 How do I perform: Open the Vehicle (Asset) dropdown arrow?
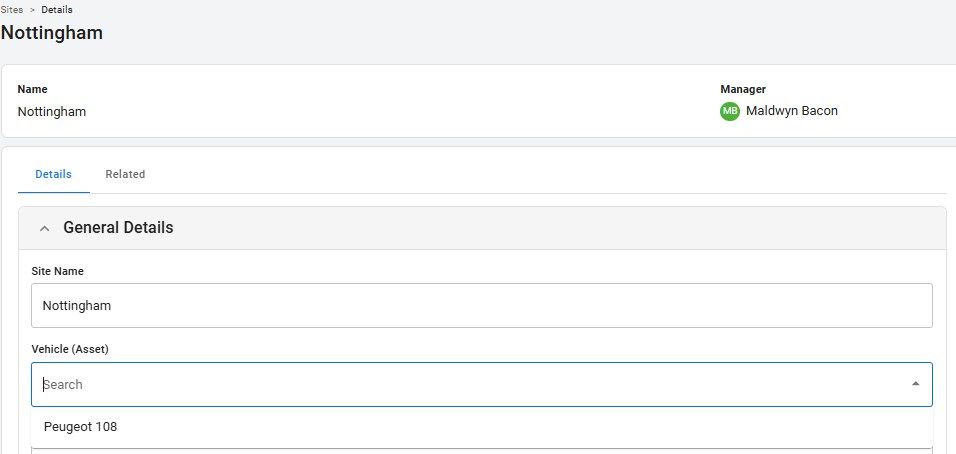click(915, 384)
